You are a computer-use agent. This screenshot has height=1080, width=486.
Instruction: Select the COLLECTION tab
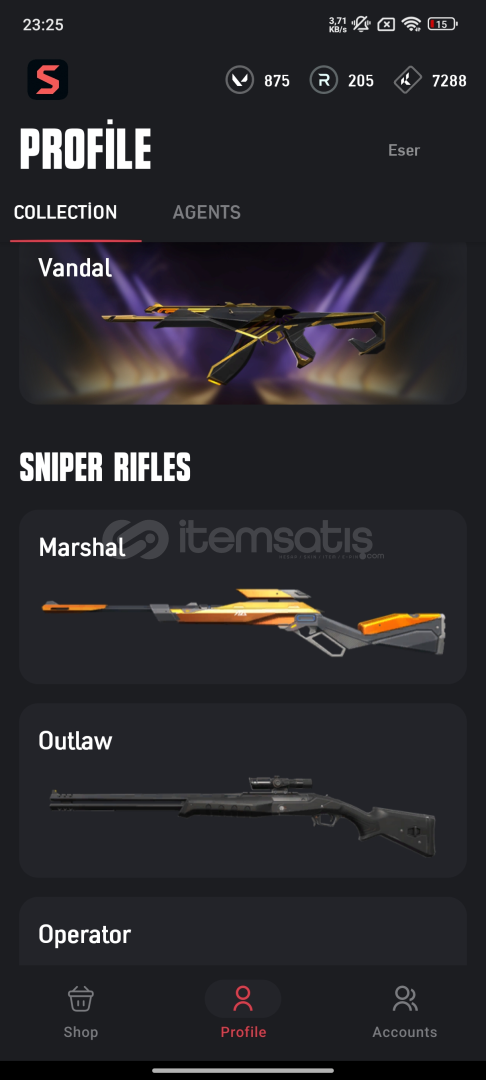(x=65, y=212)
